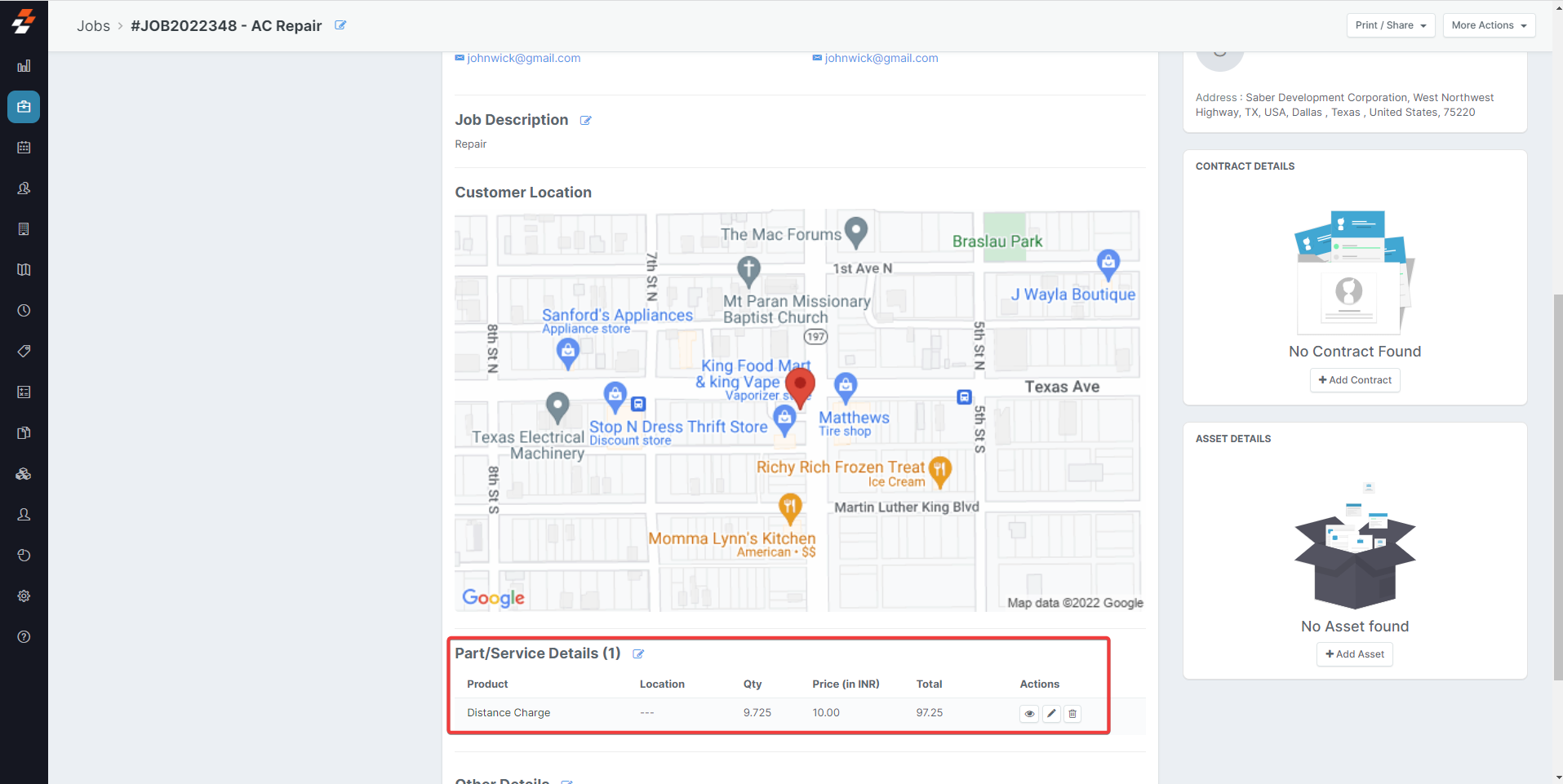This screenshot has height=784, width=1563.
Task: Click the Google logo on the map
Action: point(493,598)
